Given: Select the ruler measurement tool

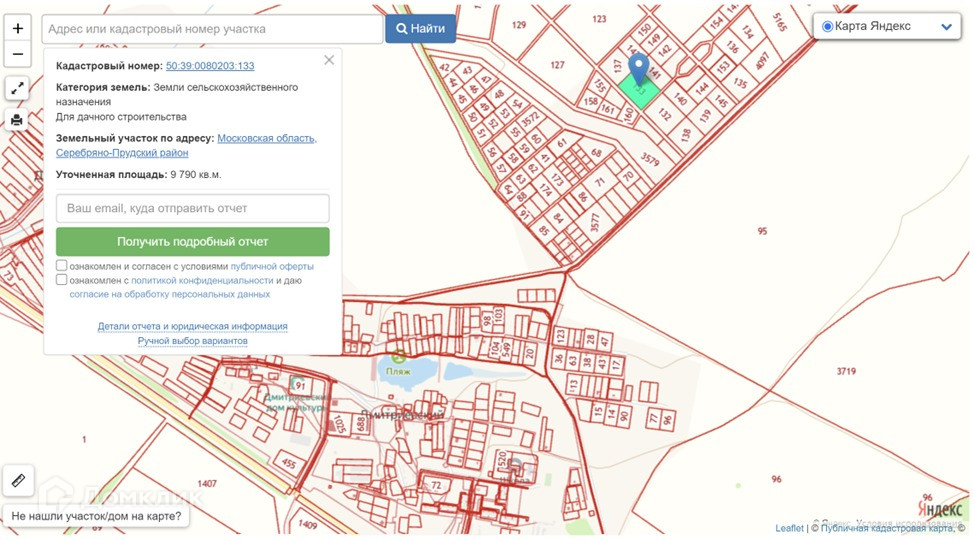Looking at the screenshot, I should (x=18, y=481).
